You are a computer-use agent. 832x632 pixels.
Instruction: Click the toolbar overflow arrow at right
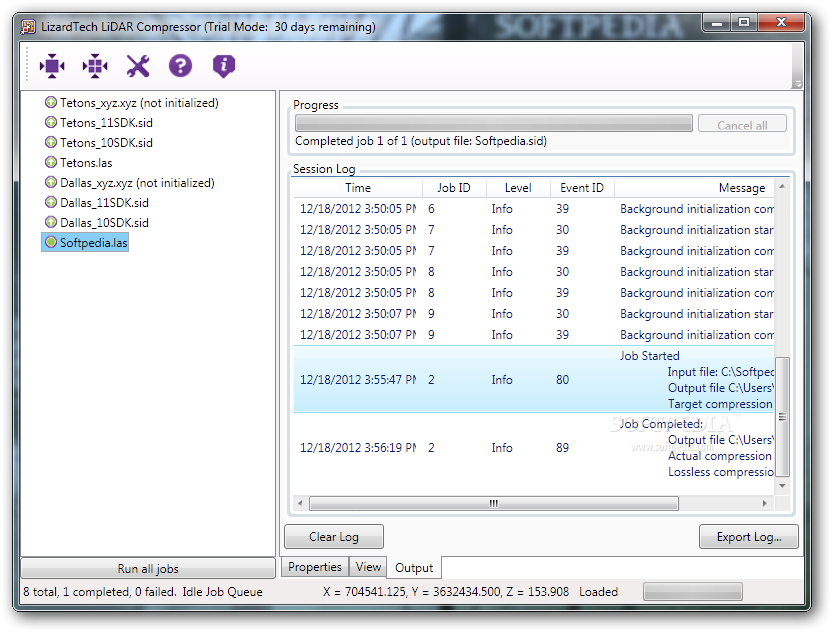(797, 84)
